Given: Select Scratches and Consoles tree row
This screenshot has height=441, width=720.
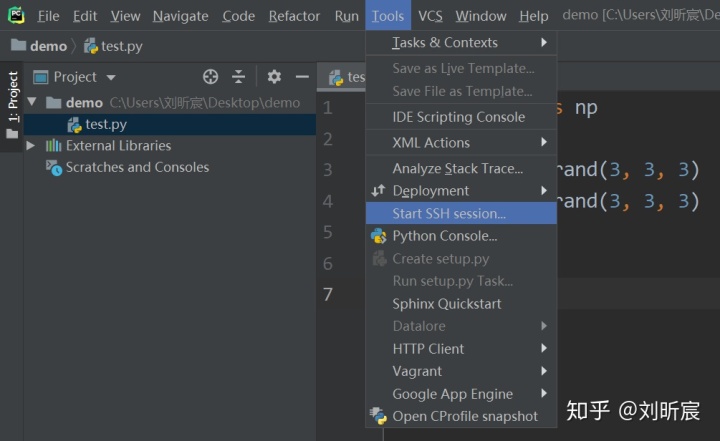Looking at the screenshot, I should point(169,167).
